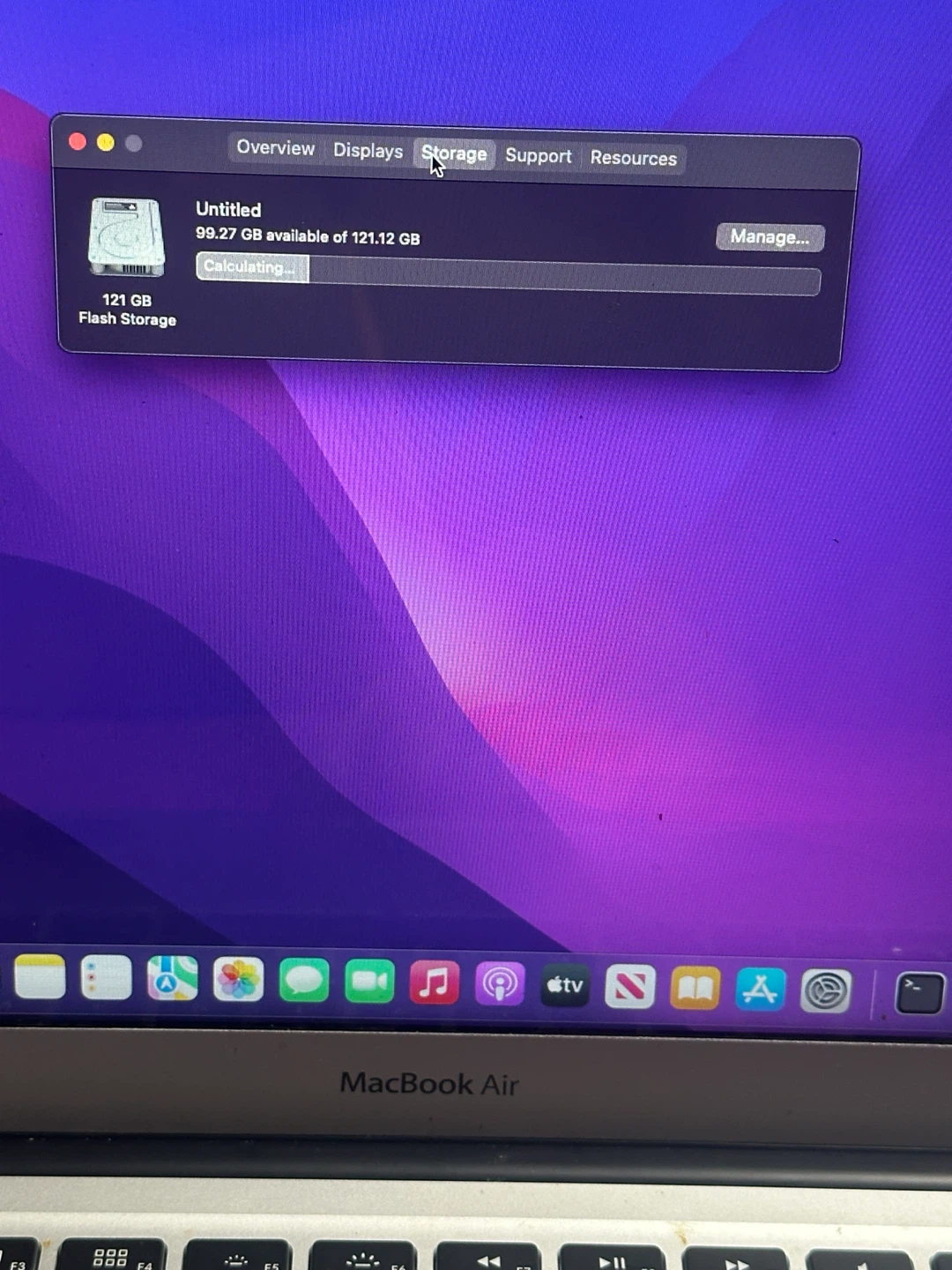
Task: Click the Calculating storage usage bar
Action: coord(508,273)
